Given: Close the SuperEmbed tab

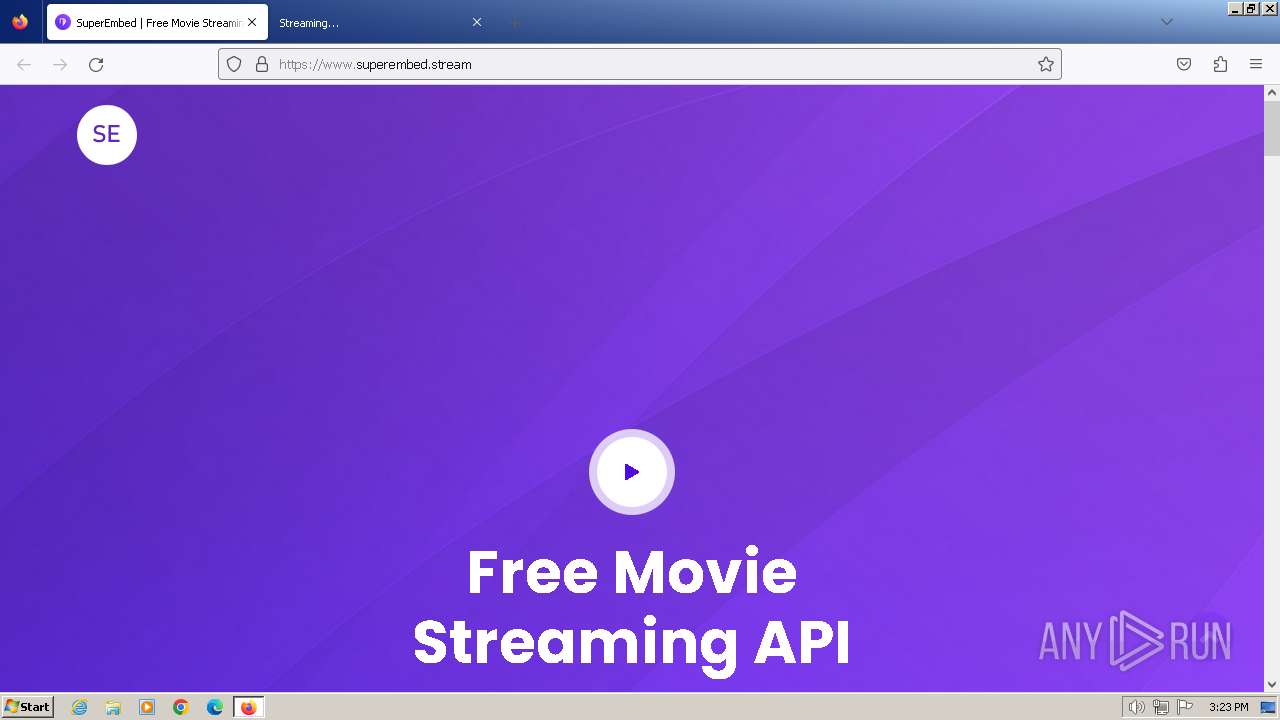Looking at the screenshot, I should point(252,22).
